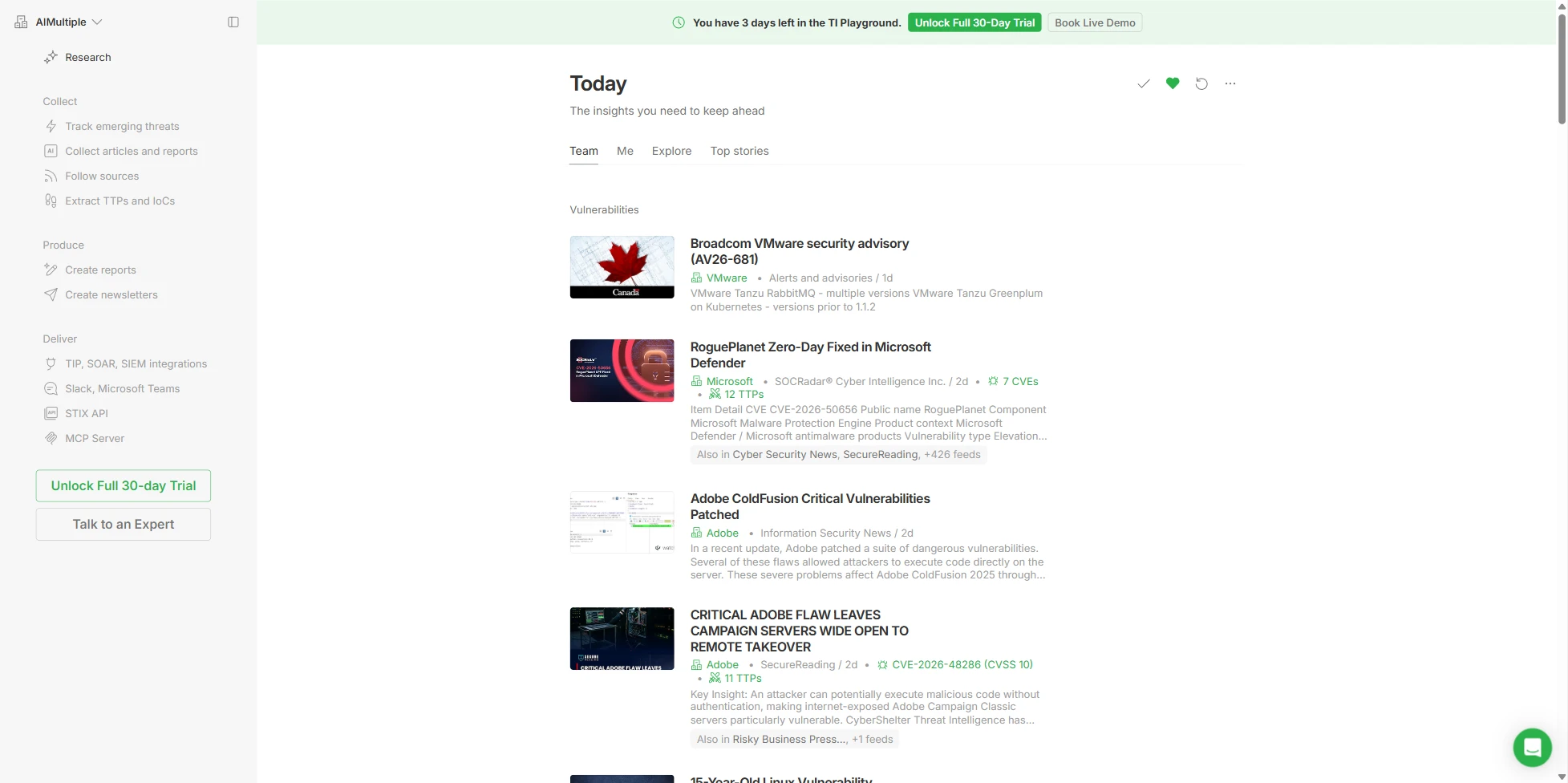
Task: Click the 12 TTPs tag
Action: 744,394
